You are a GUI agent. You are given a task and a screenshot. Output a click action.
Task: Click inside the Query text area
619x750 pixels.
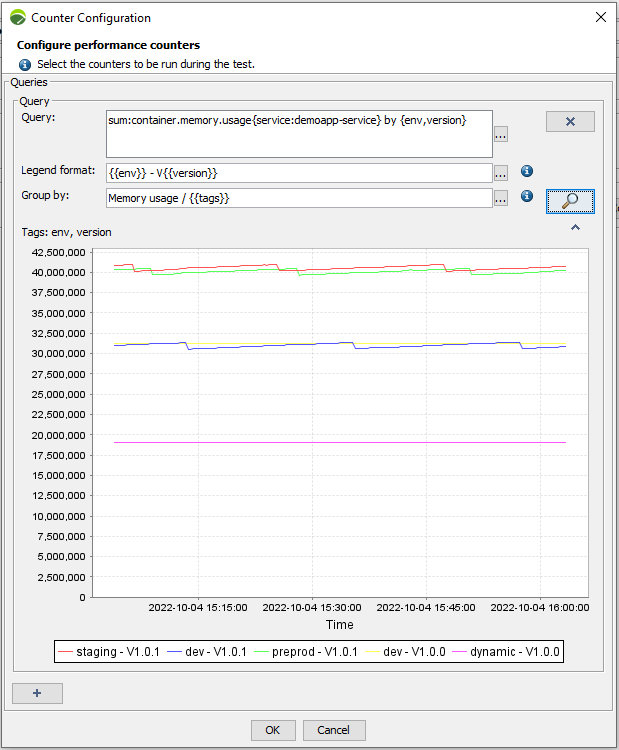pos(299,133)
